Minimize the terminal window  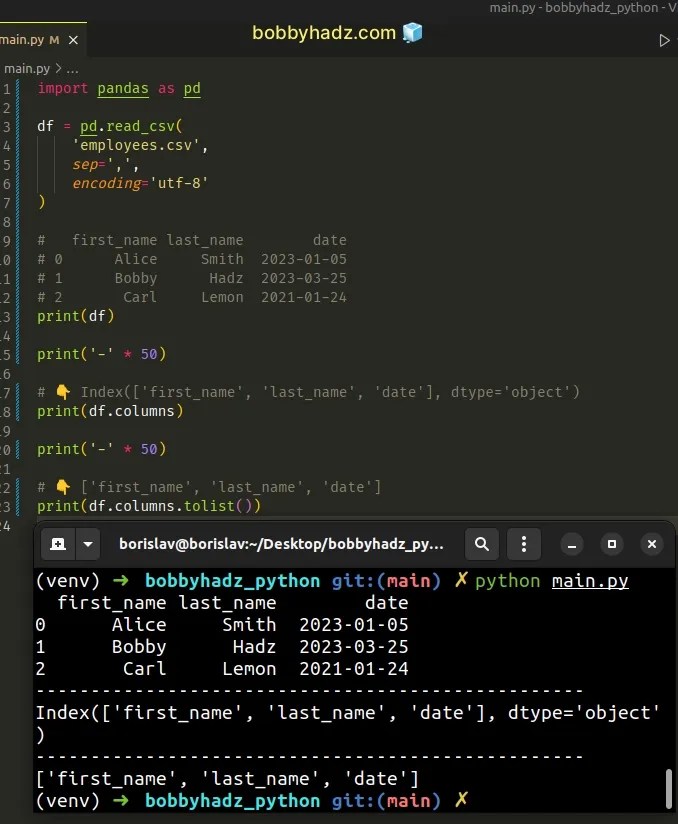[572, 544]
